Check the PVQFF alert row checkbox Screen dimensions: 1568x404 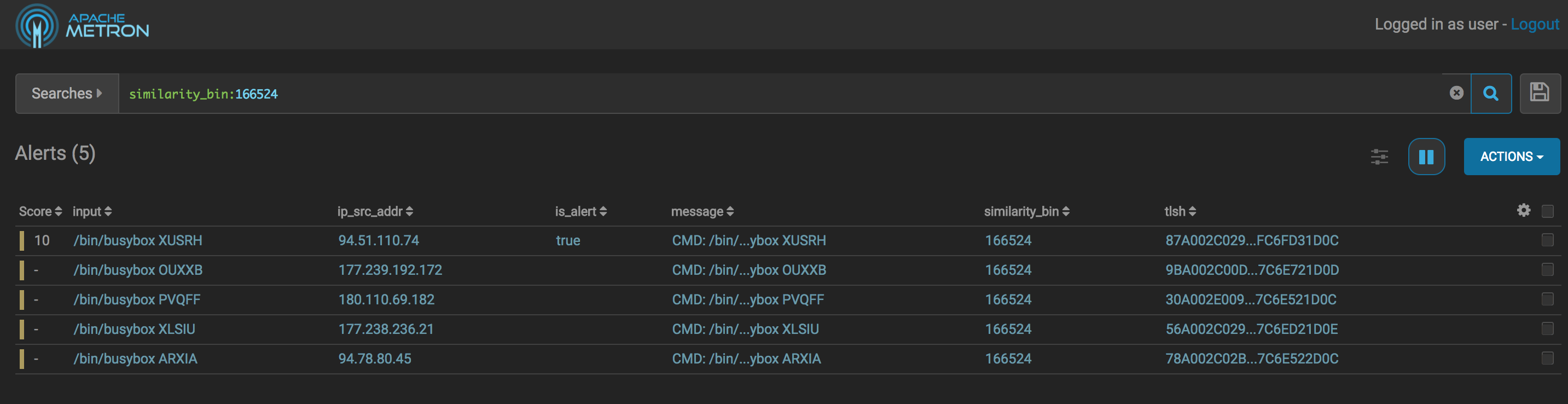[1547, 299]
